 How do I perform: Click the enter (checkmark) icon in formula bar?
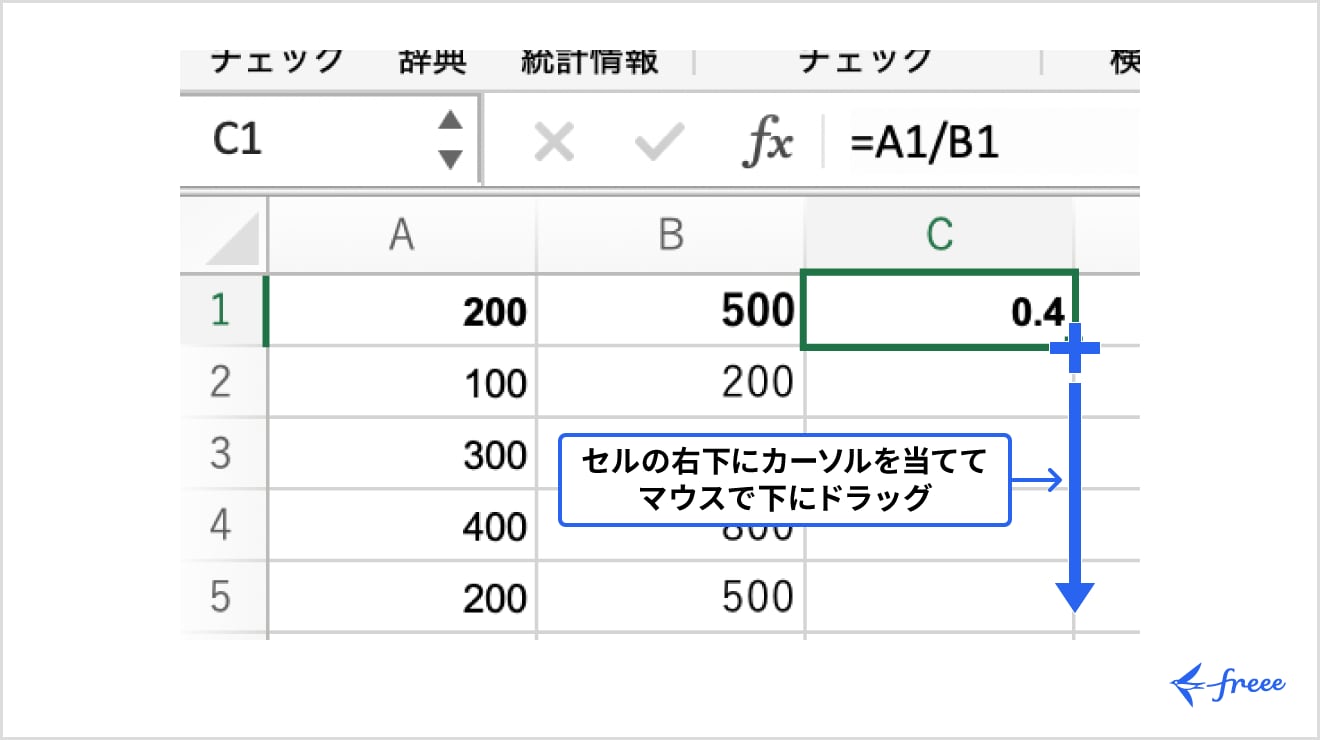click(x=657, y=140)
